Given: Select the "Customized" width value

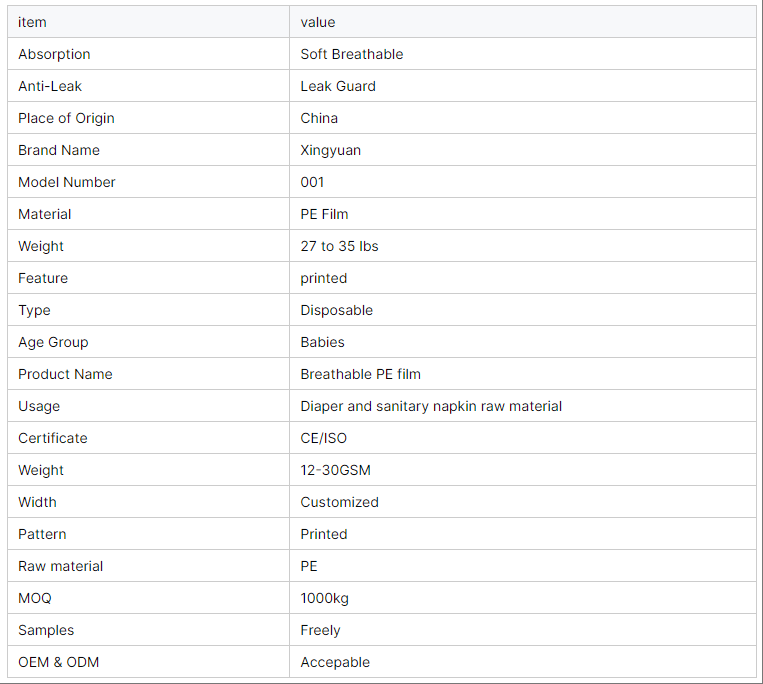Looking at the screenshot, I should 340,502.
